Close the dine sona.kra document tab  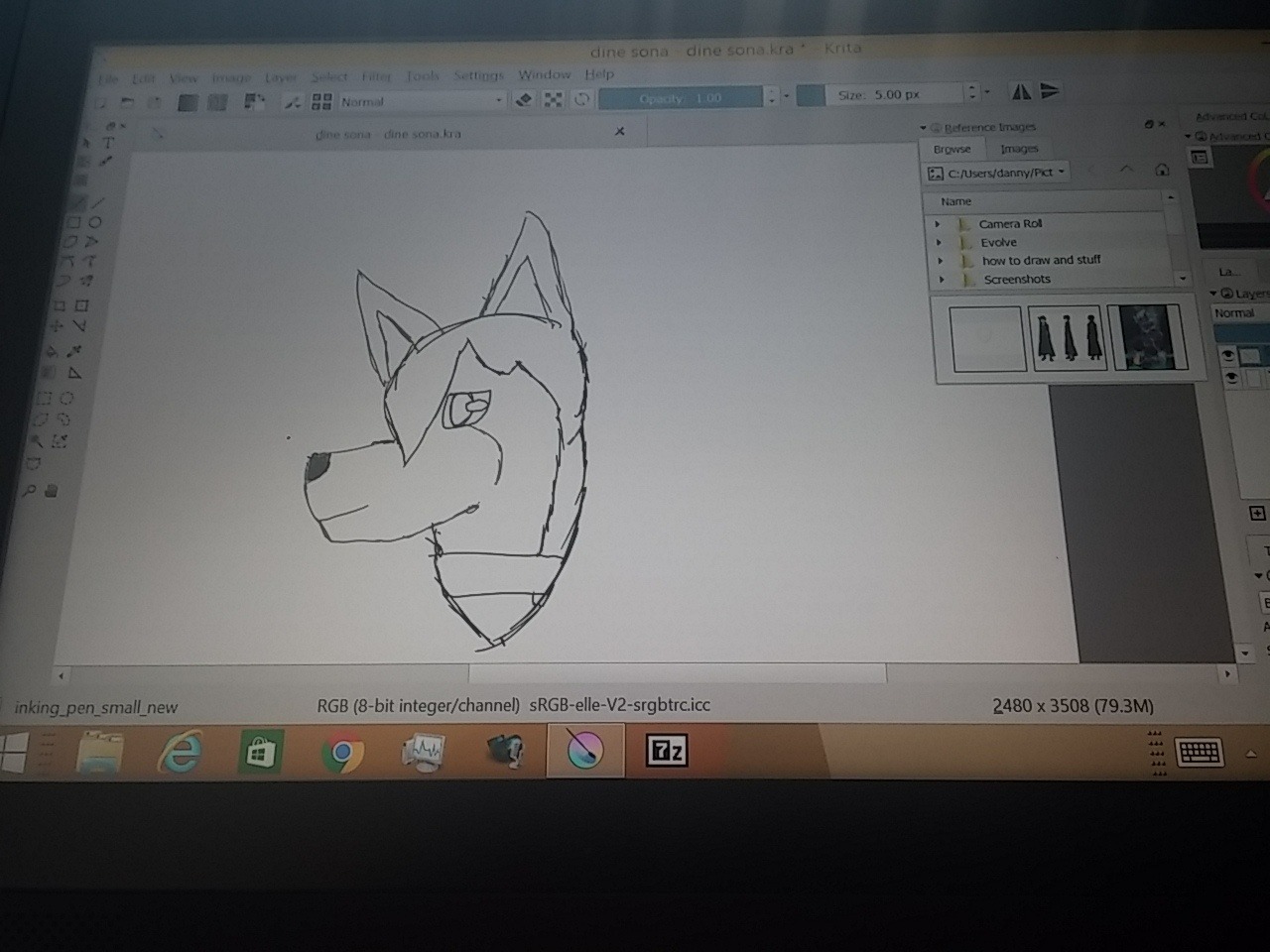619,131
